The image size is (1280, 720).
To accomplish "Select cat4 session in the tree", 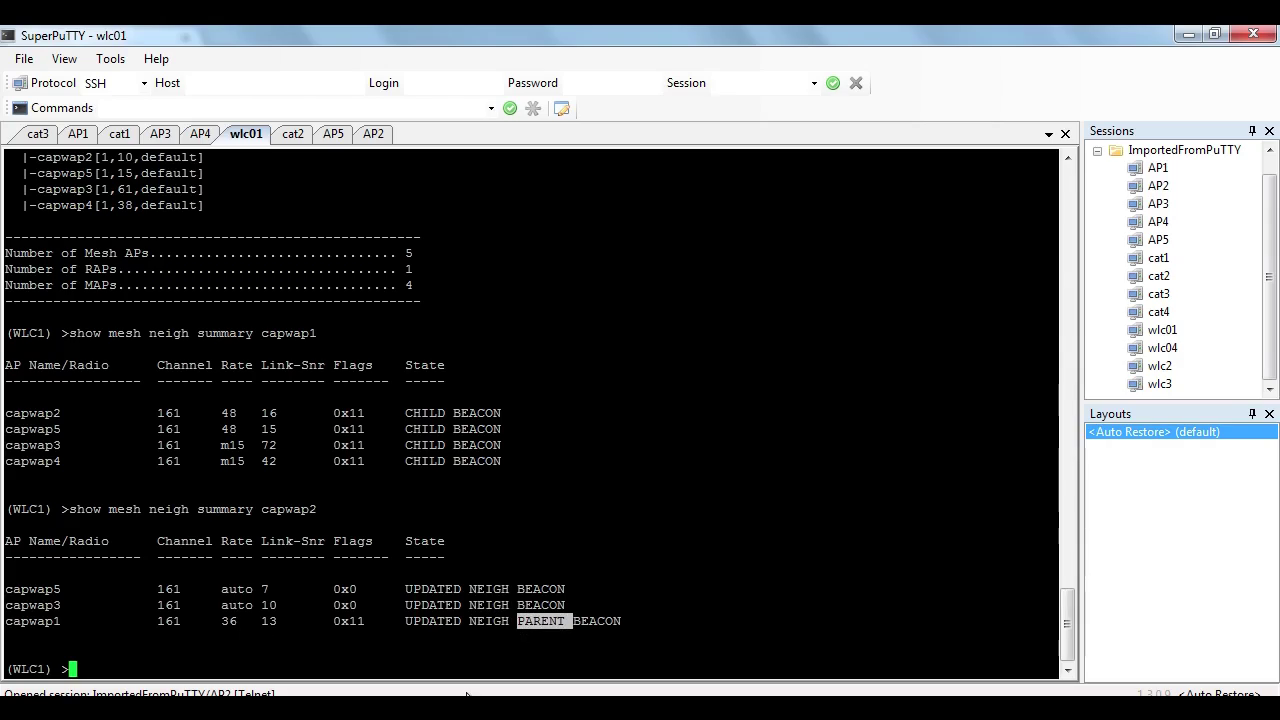I will (x=1158, y=312).
